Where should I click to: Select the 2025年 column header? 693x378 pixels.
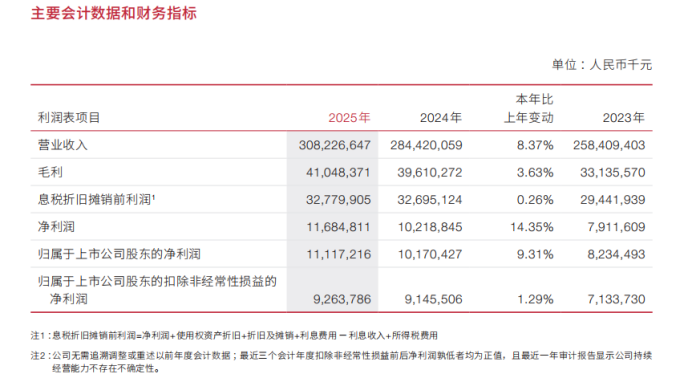(x=349, y=118)
